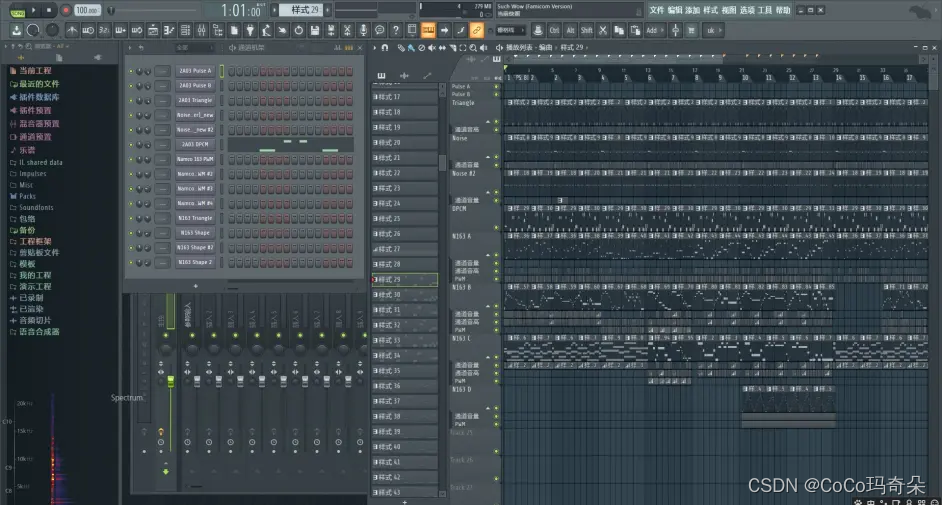
Task: Toggle the playlist magnet snap icon
Action: (385, 47)
